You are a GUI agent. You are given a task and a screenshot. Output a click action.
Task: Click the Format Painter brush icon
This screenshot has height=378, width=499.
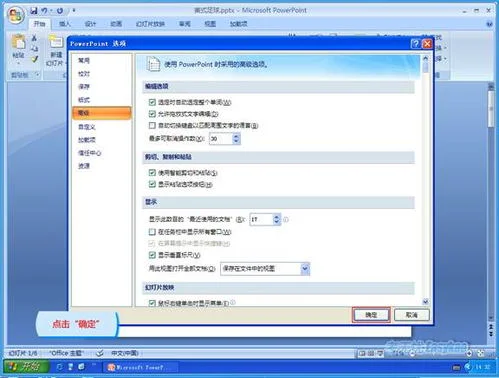[34, 59]
